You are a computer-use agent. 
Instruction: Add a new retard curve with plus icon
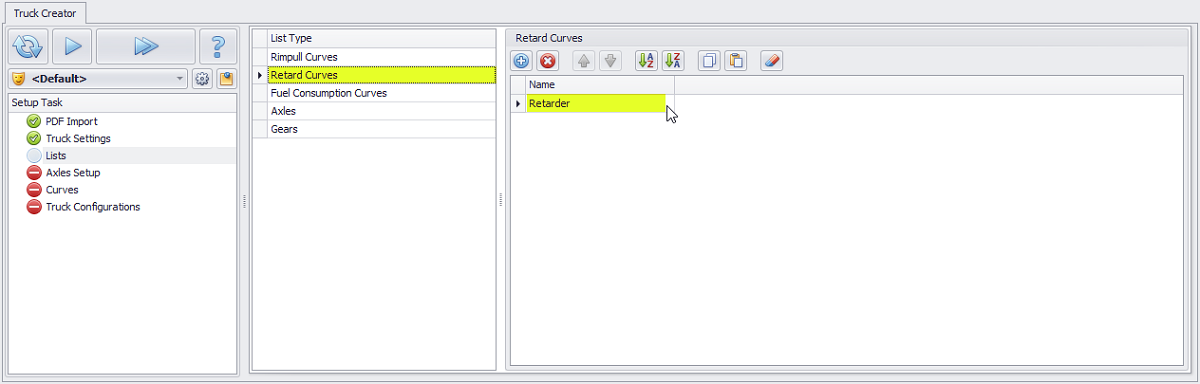click(522, 61)
